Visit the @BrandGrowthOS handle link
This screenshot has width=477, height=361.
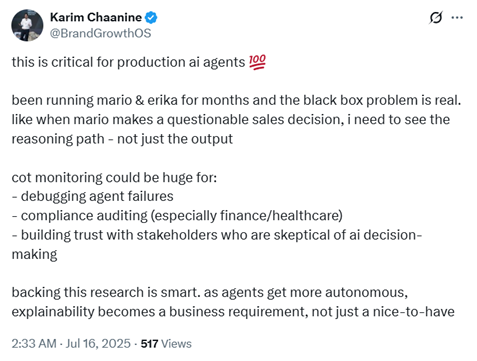(x=100, y=33)
